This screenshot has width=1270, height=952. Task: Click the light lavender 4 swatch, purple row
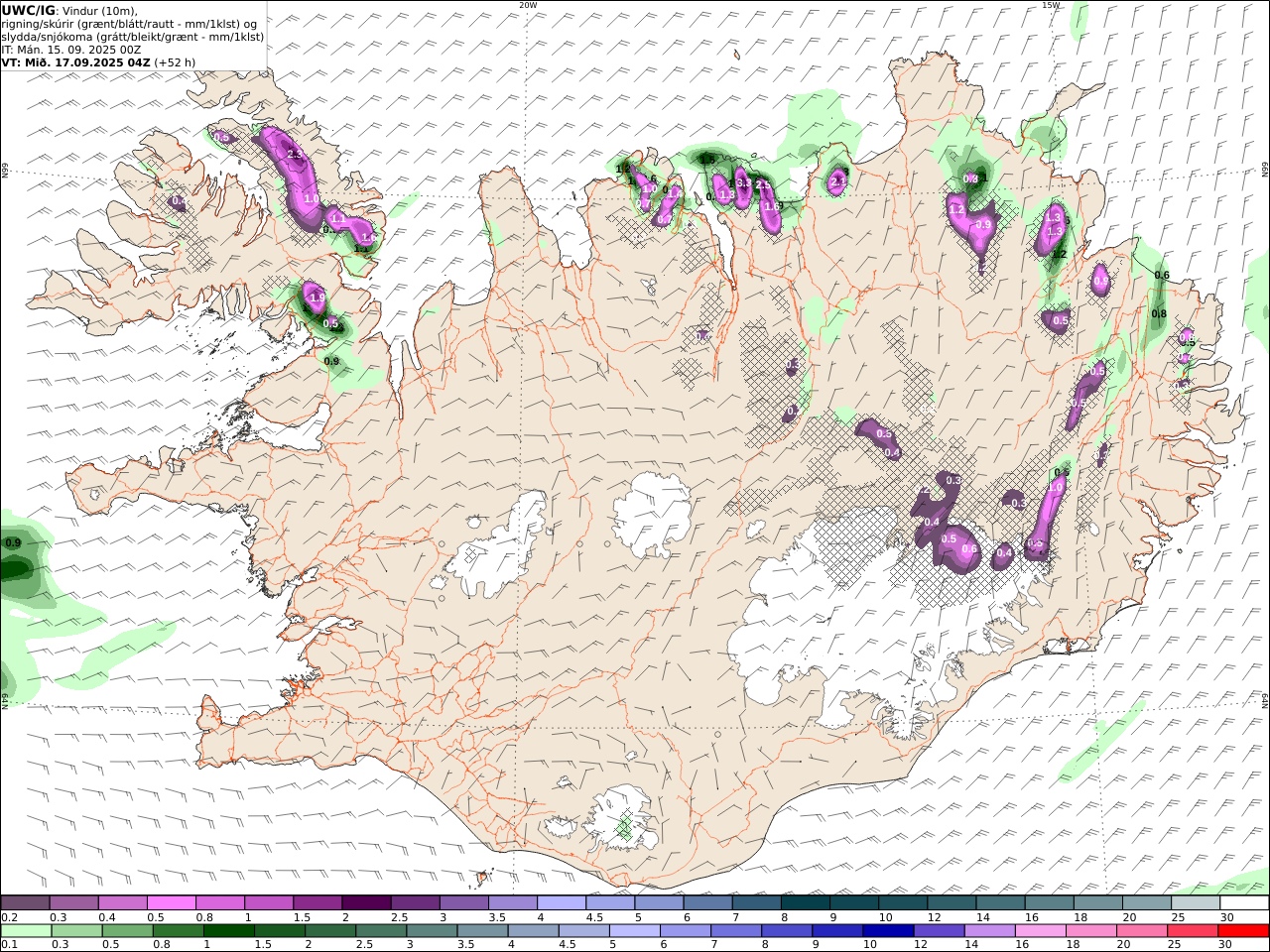[x=562, y=903]
